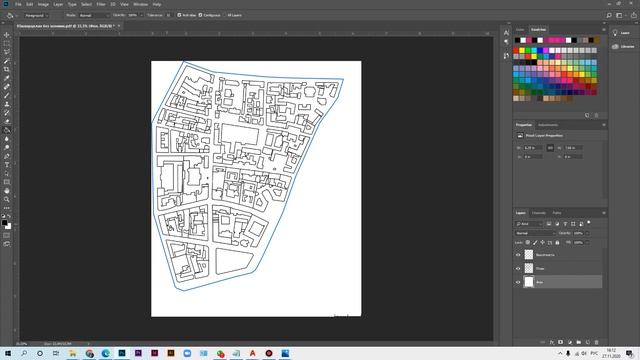Select the Brush tool
Image resolution: width=640 pixels, height=360 pixels.
click(x=7, y=96)
